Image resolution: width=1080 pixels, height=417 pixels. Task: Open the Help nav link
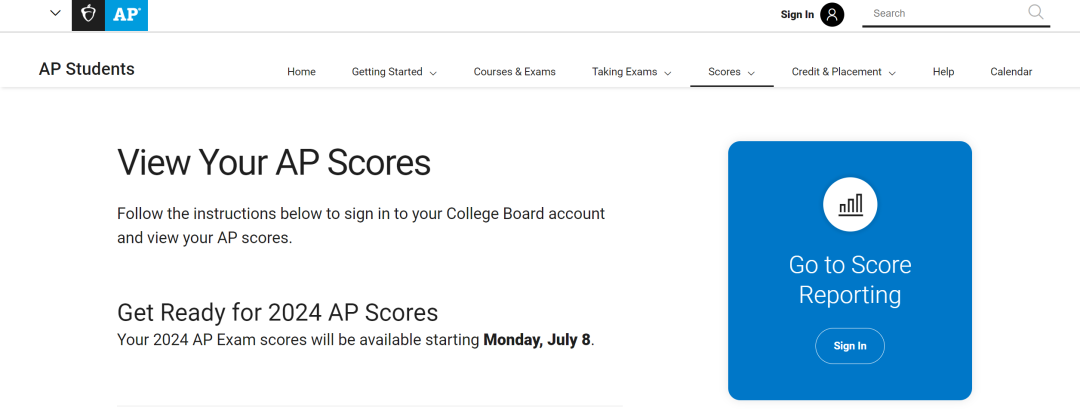tap(943, 72)
